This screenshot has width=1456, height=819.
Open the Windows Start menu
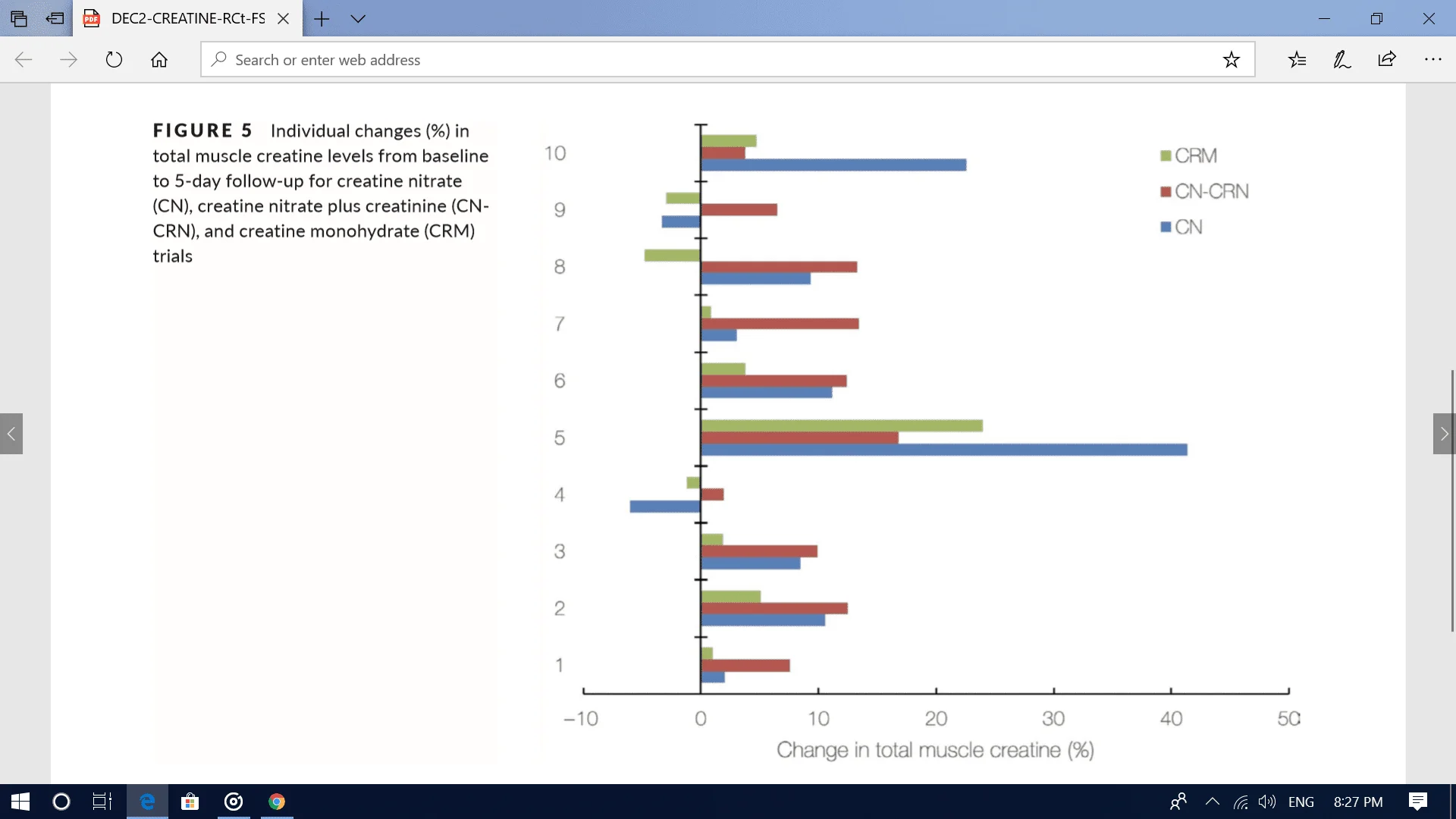20,802
